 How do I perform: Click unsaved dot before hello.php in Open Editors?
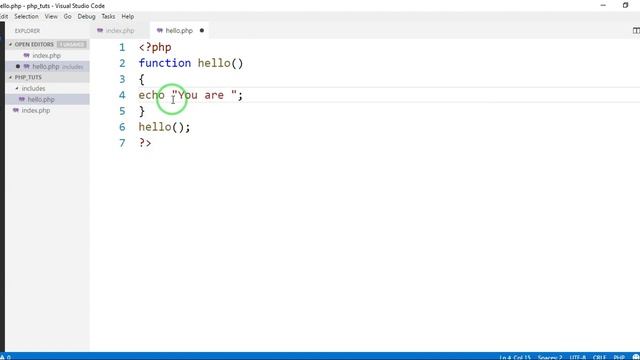(18, 67)
